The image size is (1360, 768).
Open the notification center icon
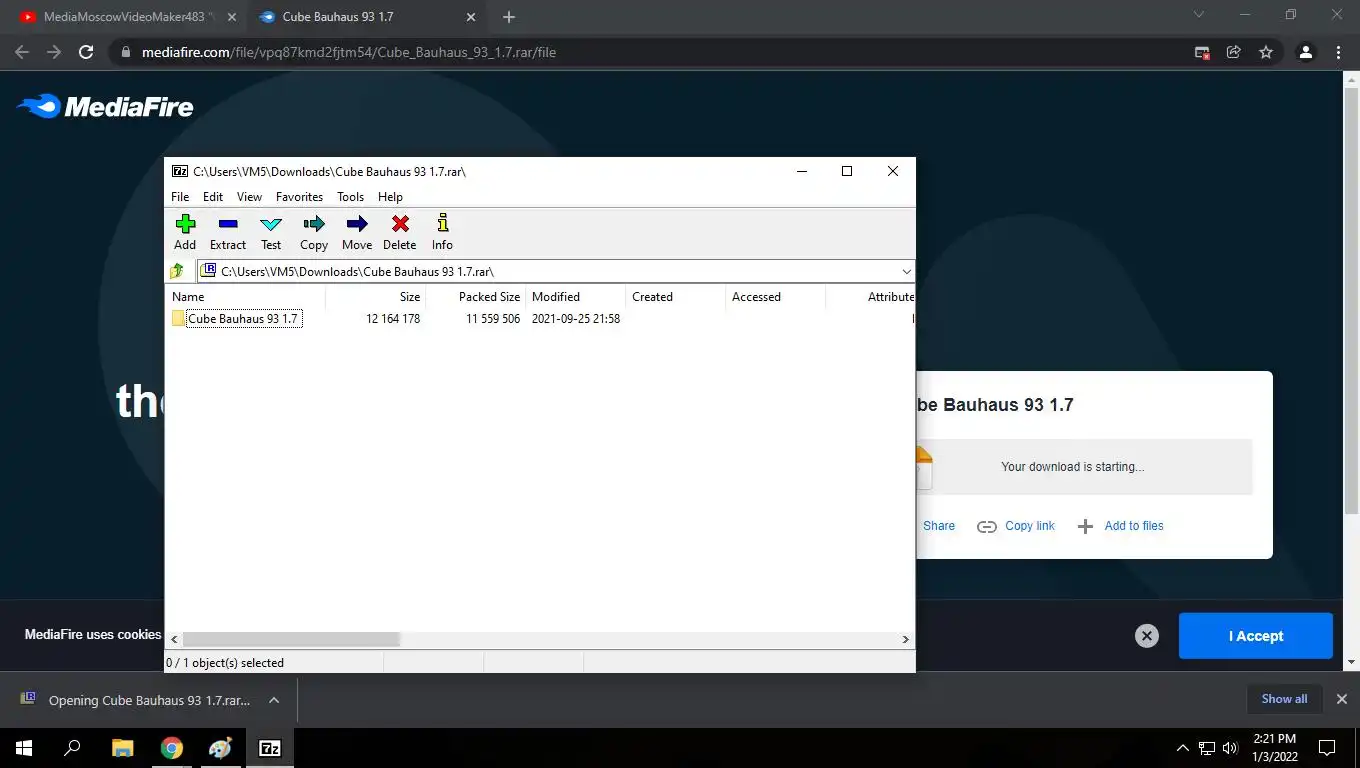(x=1327, y=748)
